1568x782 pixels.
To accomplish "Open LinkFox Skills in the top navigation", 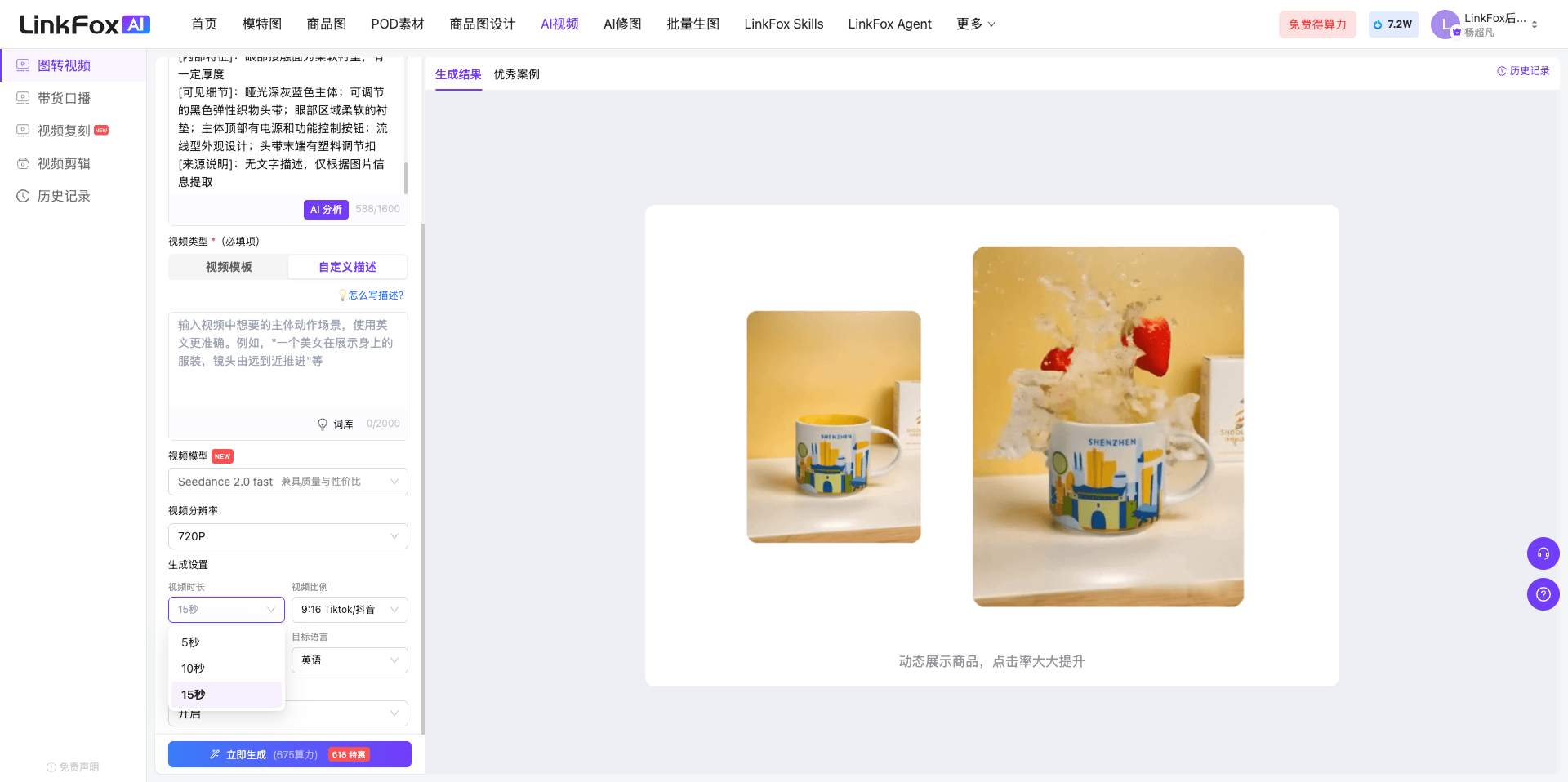I will click(784, 24).
